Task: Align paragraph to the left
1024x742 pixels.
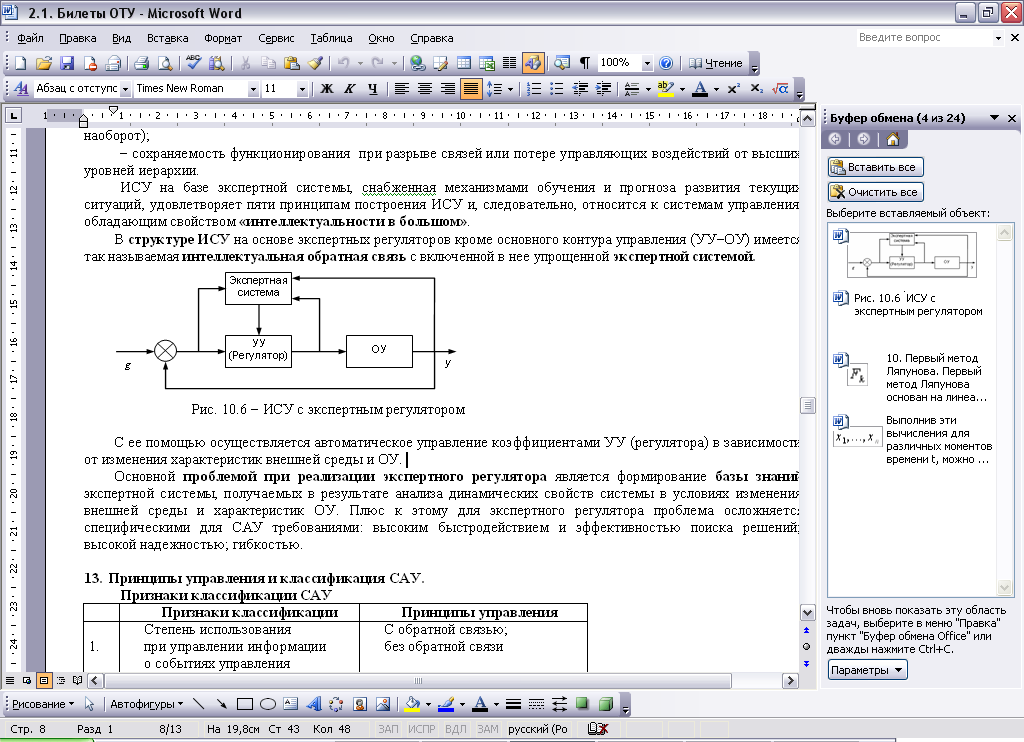Action: tap(401, 88)
